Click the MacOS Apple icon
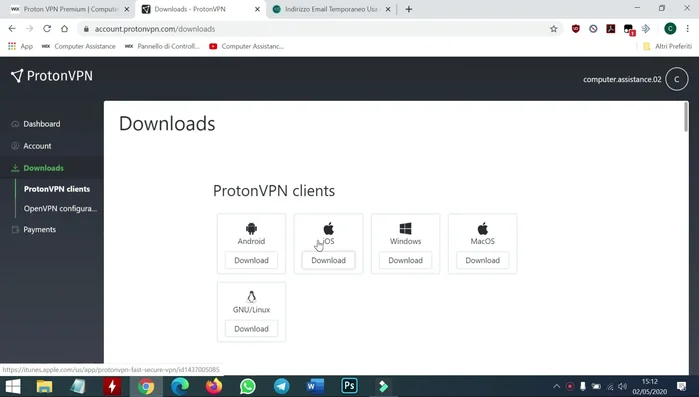 tap(483, 229)
